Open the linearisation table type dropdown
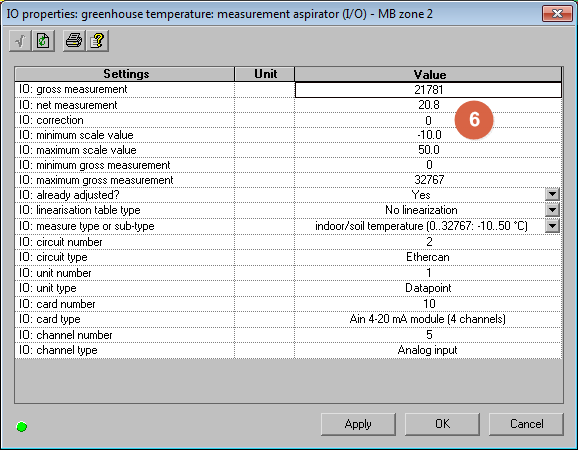 pos(552,210)
